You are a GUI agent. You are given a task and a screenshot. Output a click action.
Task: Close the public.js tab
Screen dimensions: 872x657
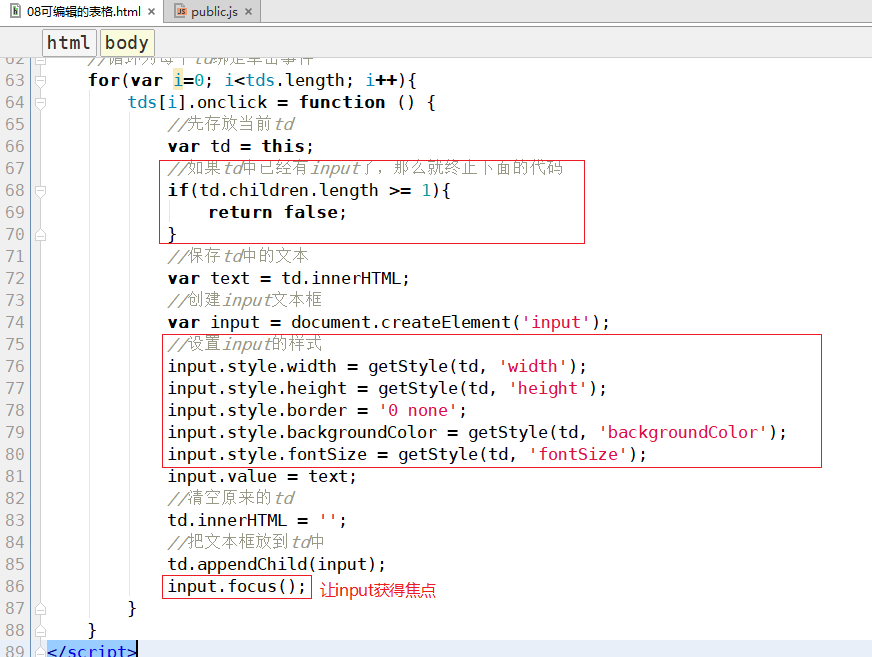point(250,12)
